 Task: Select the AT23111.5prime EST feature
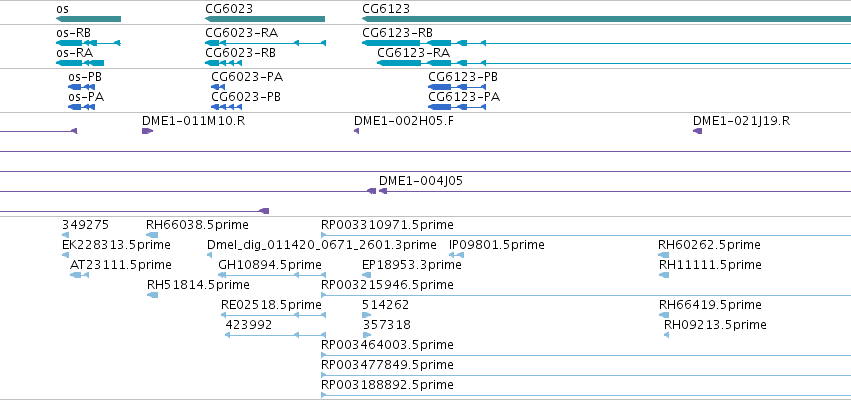79,275
